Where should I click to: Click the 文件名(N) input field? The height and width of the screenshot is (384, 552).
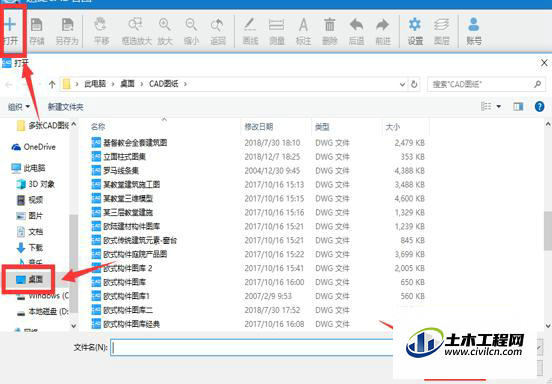252,348
